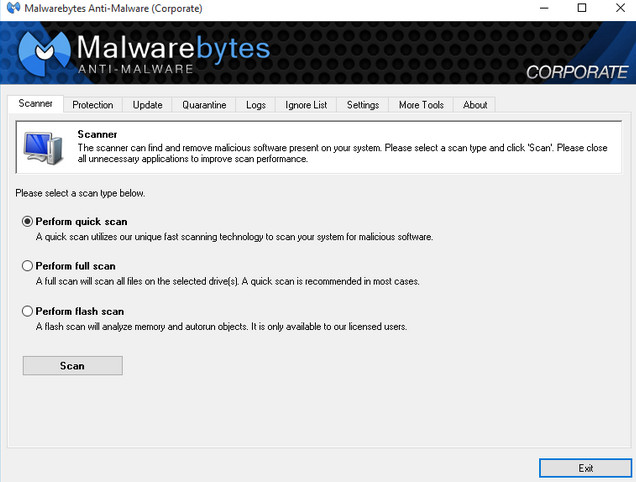
Task: Show the About tab
Action: pyautogui.click(x=475, y=105)
